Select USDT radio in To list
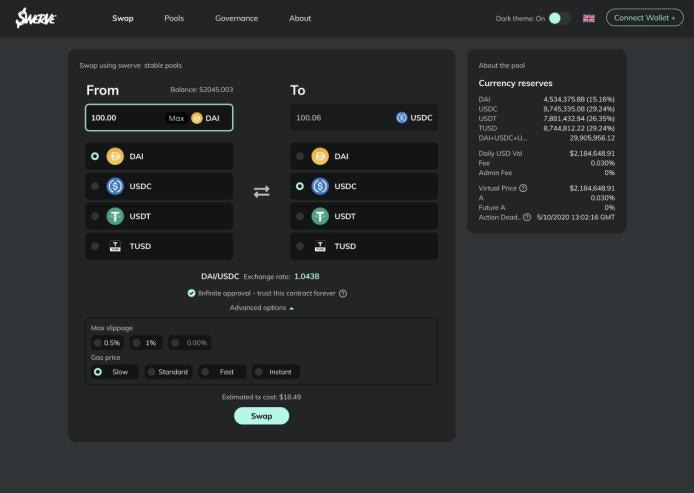Image resolution: width=694 pixels, height=493 pixels. pyautogui.click(x=300, y=216)
